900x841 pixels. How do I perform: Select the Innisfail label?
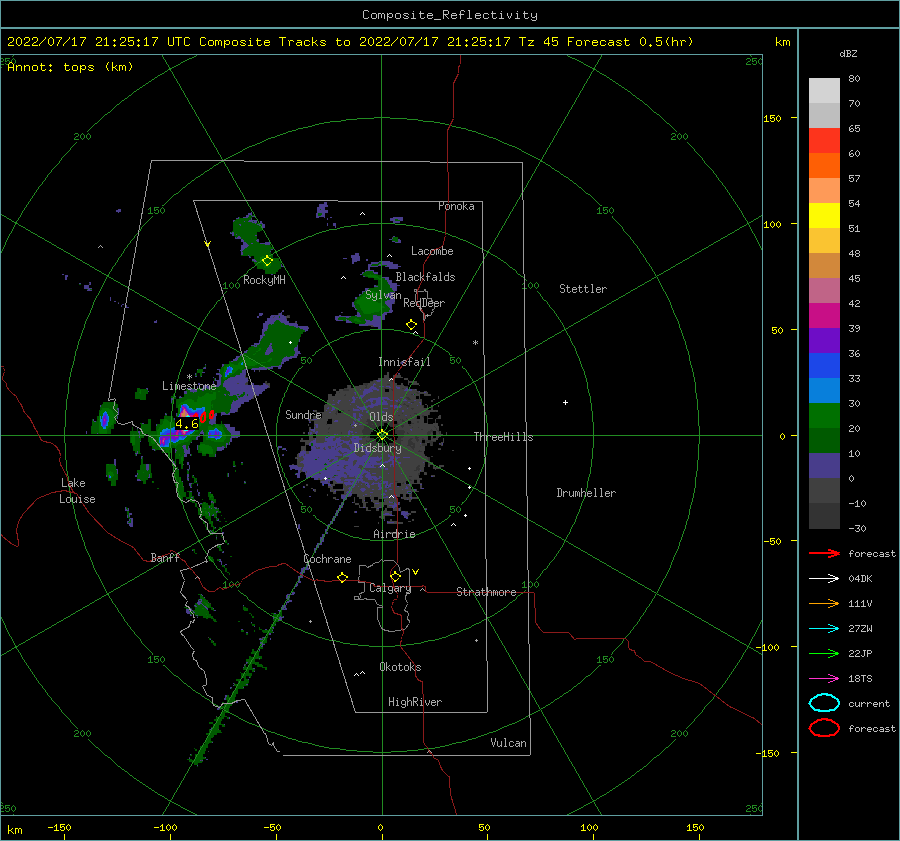click(x=404, y=362)
